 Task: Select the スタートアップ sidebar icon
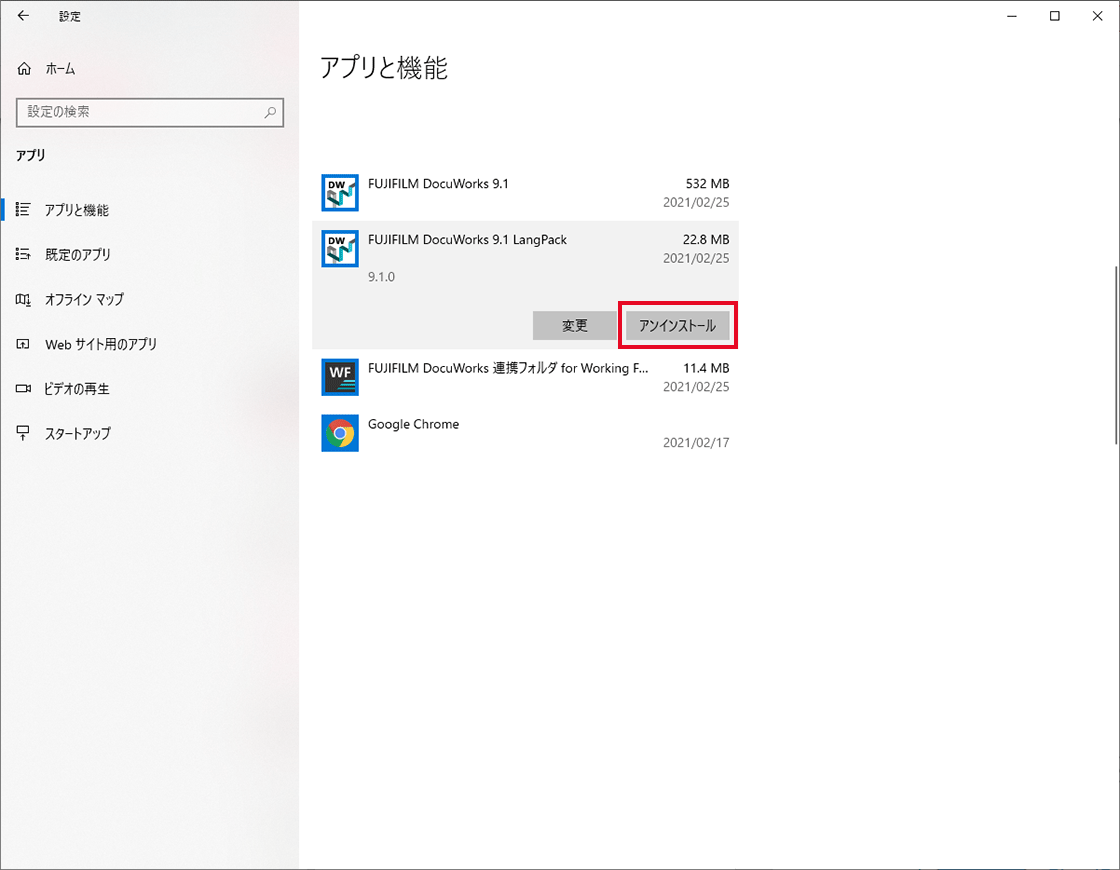tap(23, 433)
